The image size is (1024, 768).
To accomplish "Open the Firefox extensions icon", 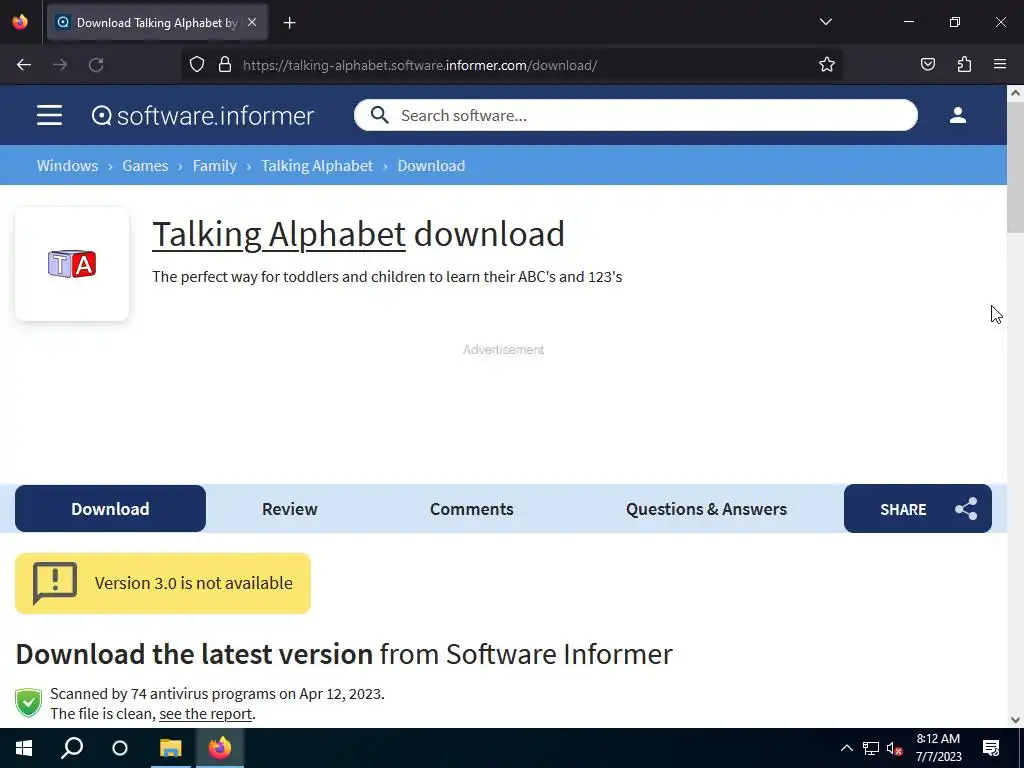I will [964, 65].
